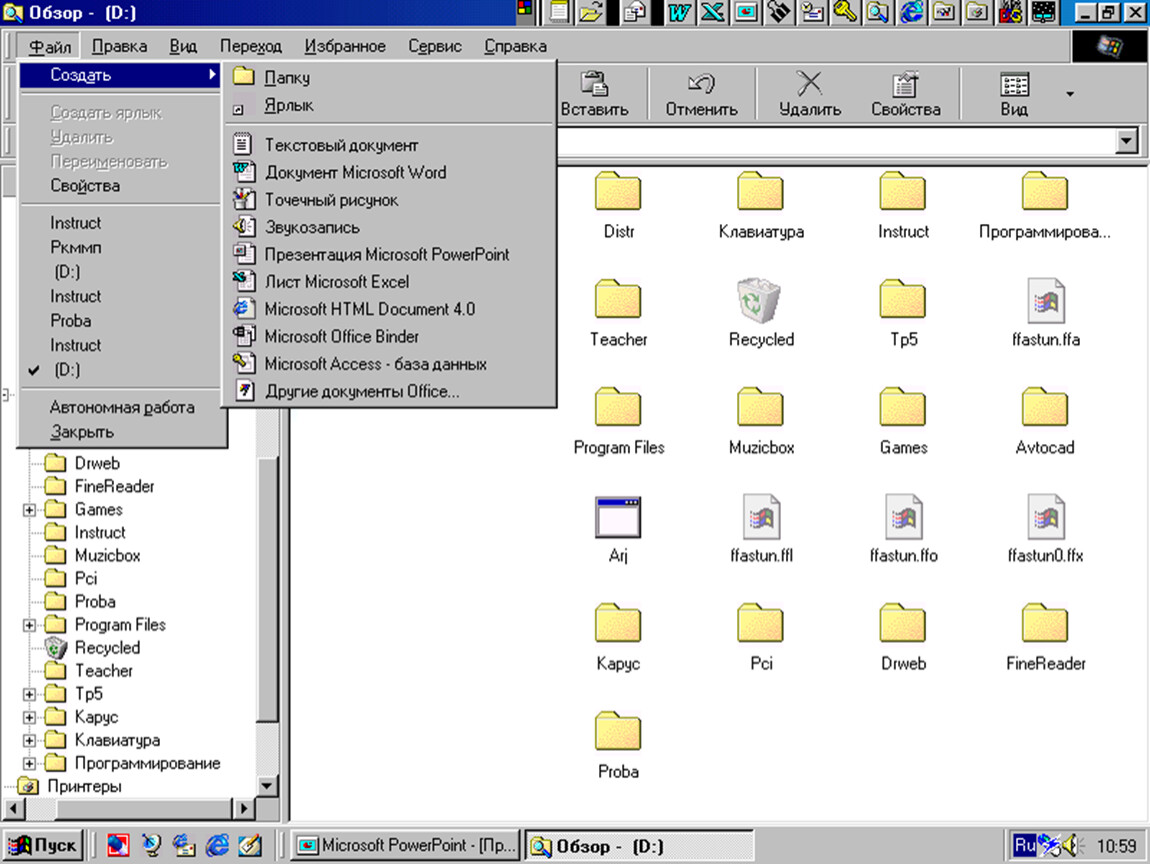
Task: Choose Microsoft Office Binder in the submenu
Action: coord(391,337)
